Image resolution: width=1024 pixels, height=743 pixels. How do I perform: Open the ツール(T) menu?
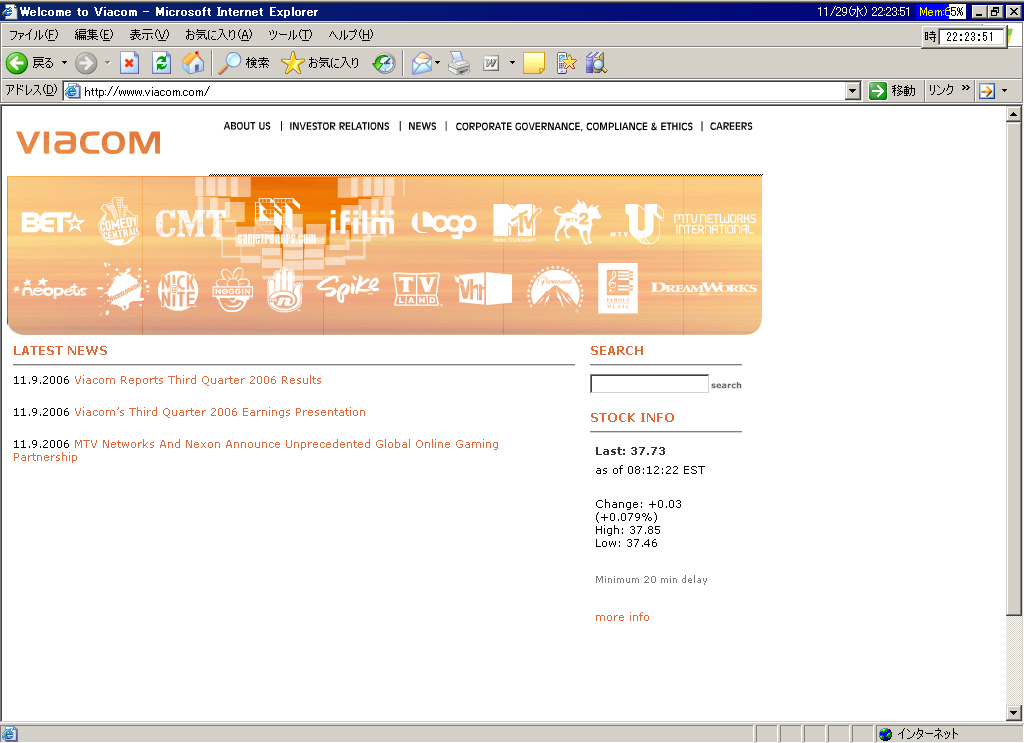289,35
